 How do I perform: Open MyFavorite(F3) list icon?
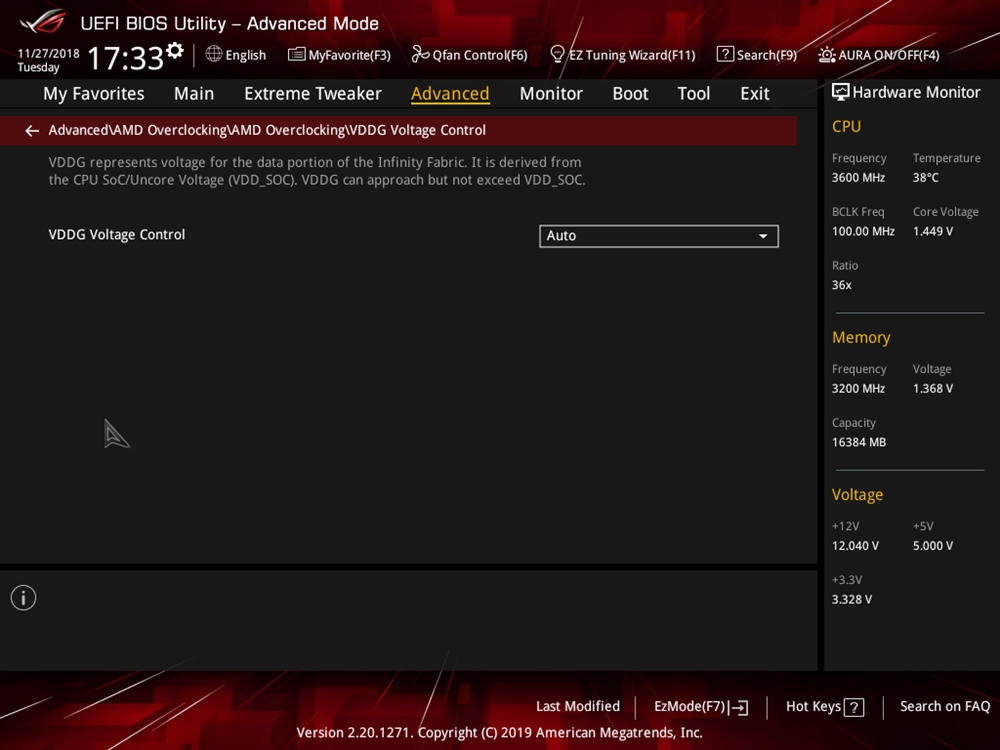click(296, 54)
